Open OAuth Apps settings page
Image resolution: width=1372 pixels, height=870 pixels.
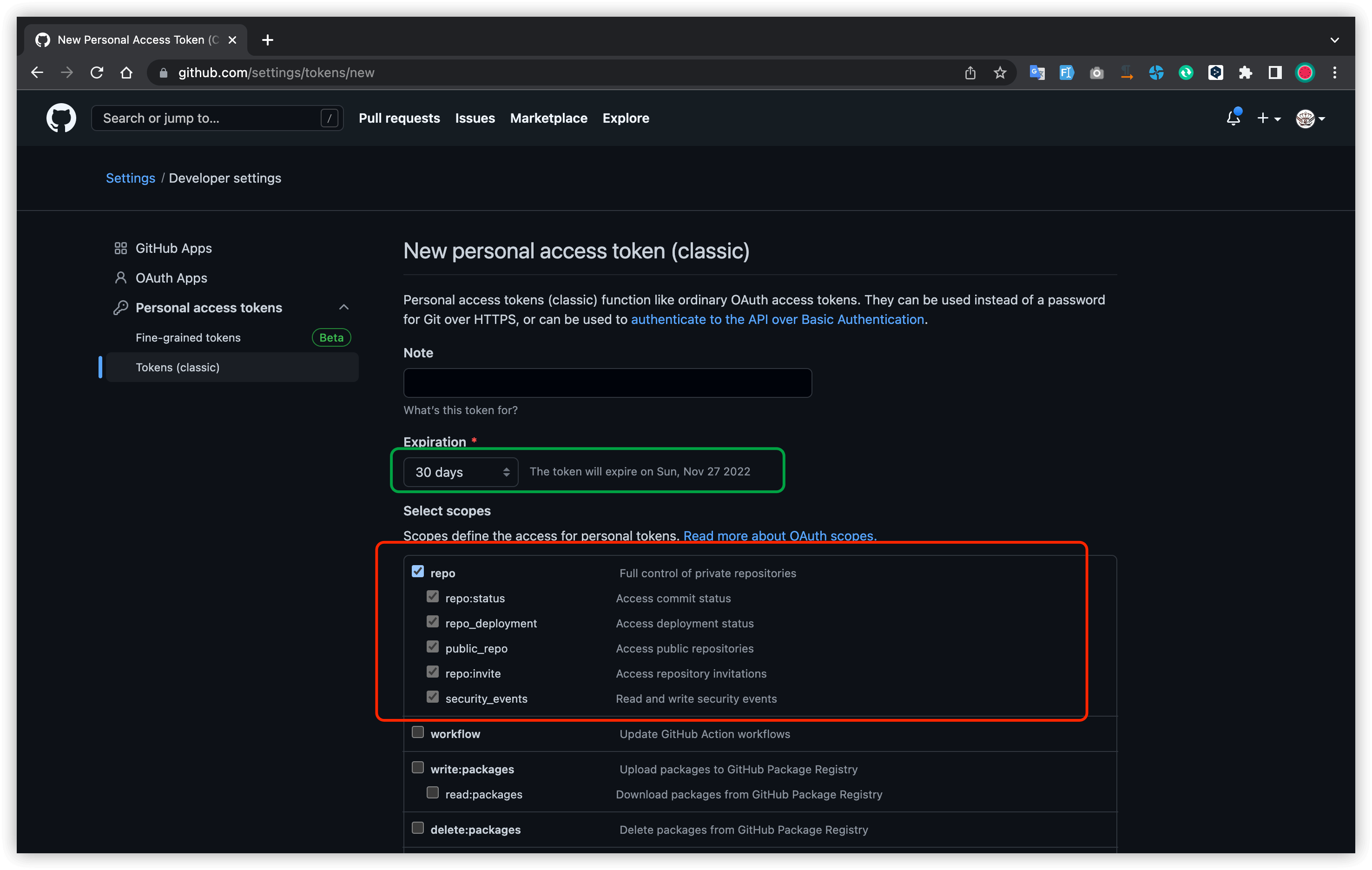coord(171,278)
